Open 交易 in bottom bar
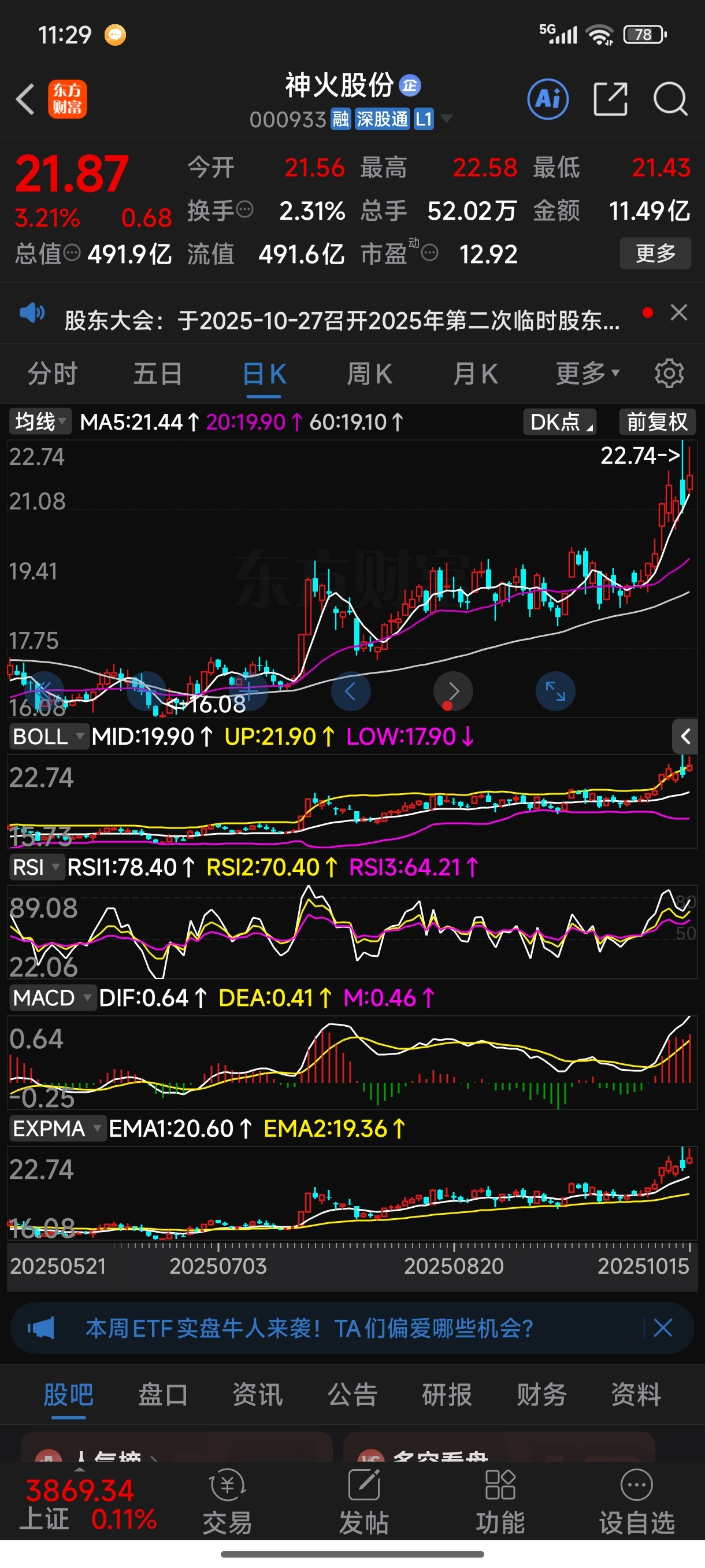The width and height of the screenshot is (705, 1568). click(228, 1501)
